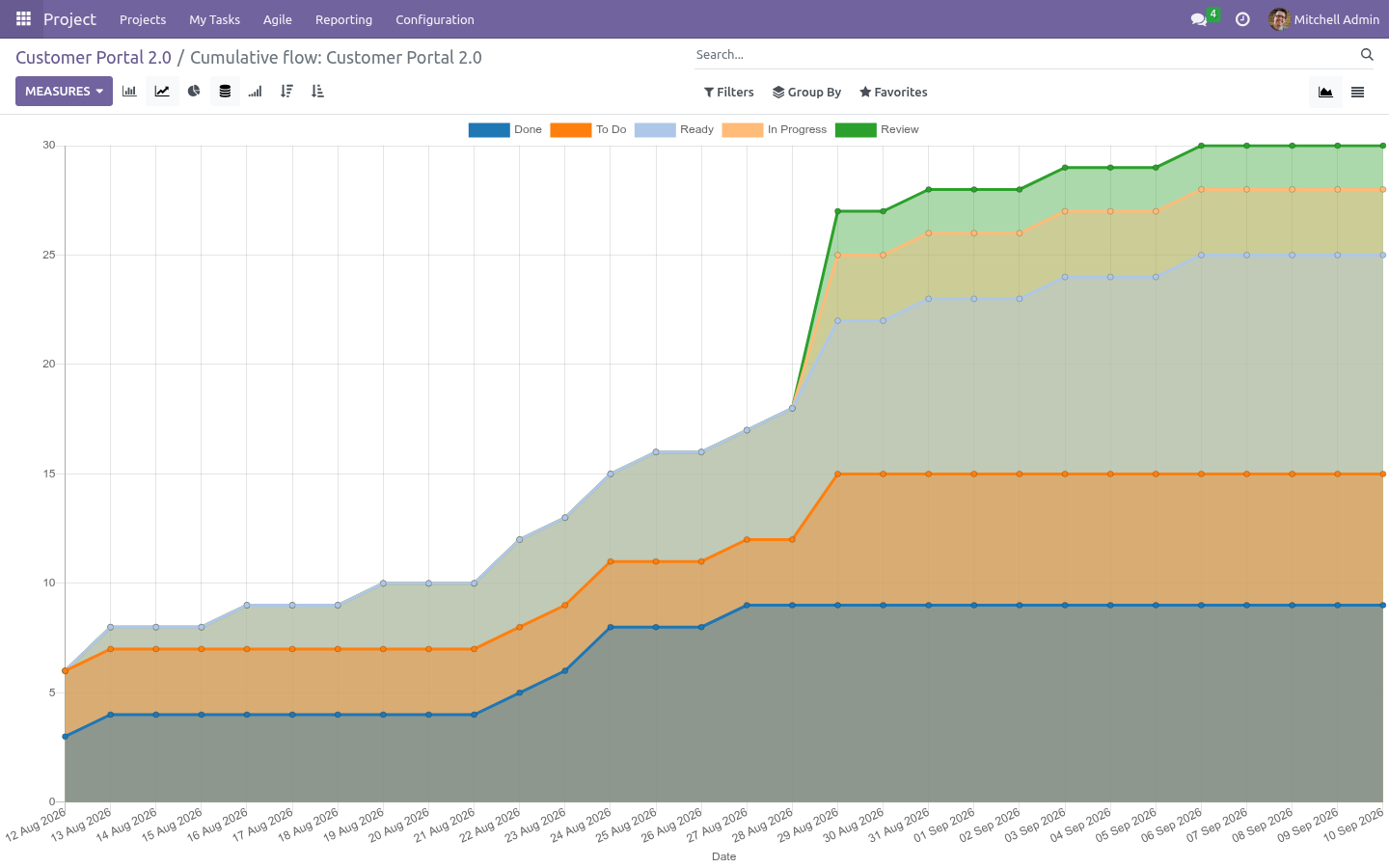The image size is (1389, 868).
Task: Toggle the To Do legend series
Action: click(588, 129)
